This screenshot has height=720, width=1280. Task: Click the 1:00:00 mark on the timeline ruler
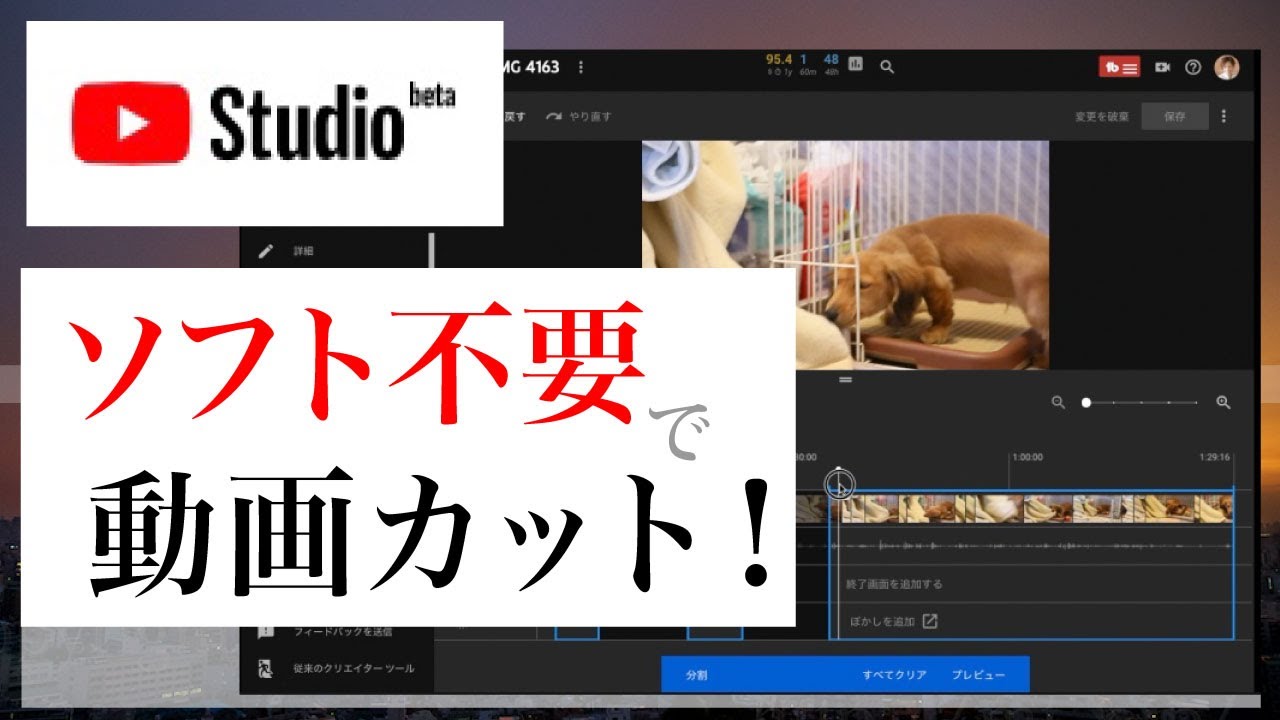click(1027, 457)
